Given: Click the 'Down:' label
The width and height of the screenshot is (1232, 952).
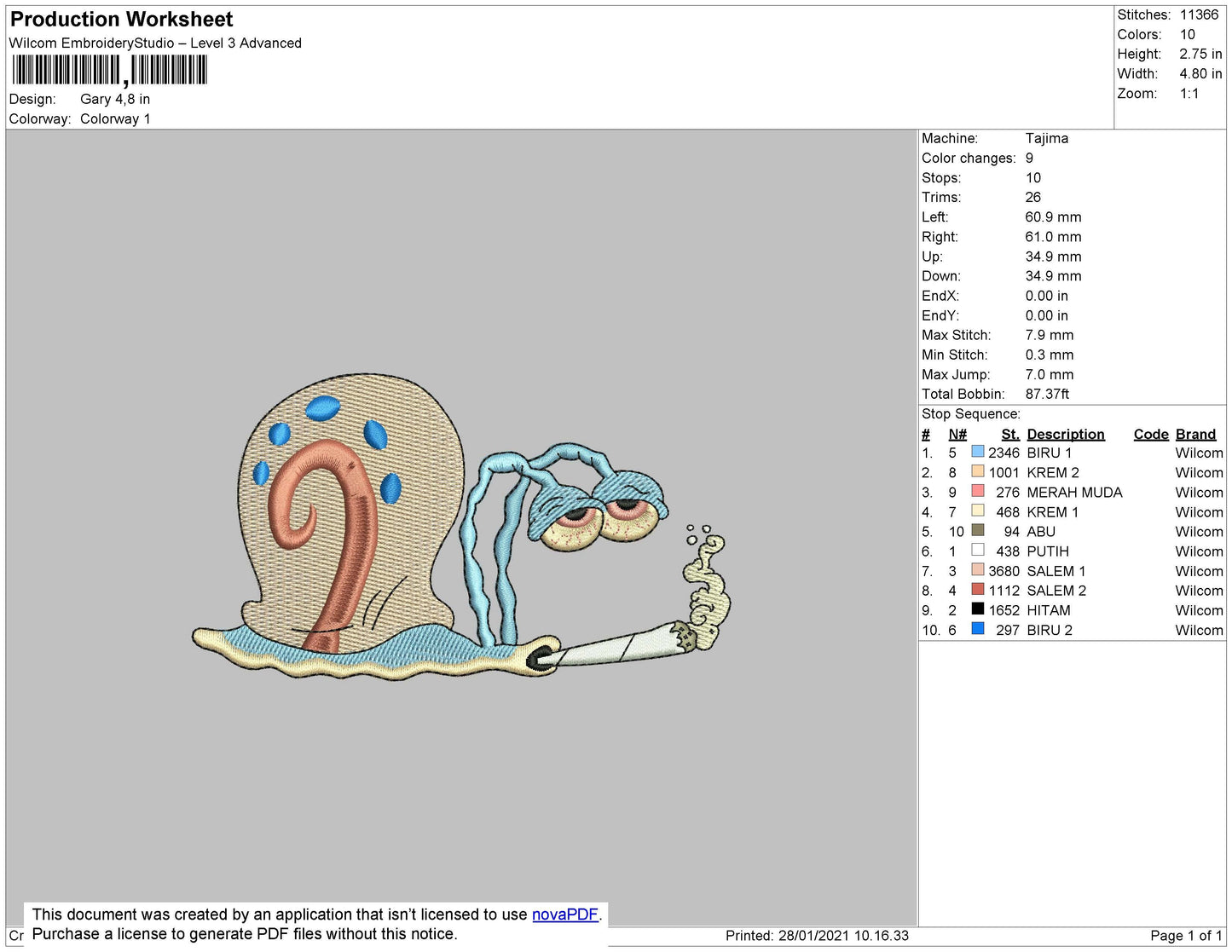Looking at the screenshot, I should point(941,276).
